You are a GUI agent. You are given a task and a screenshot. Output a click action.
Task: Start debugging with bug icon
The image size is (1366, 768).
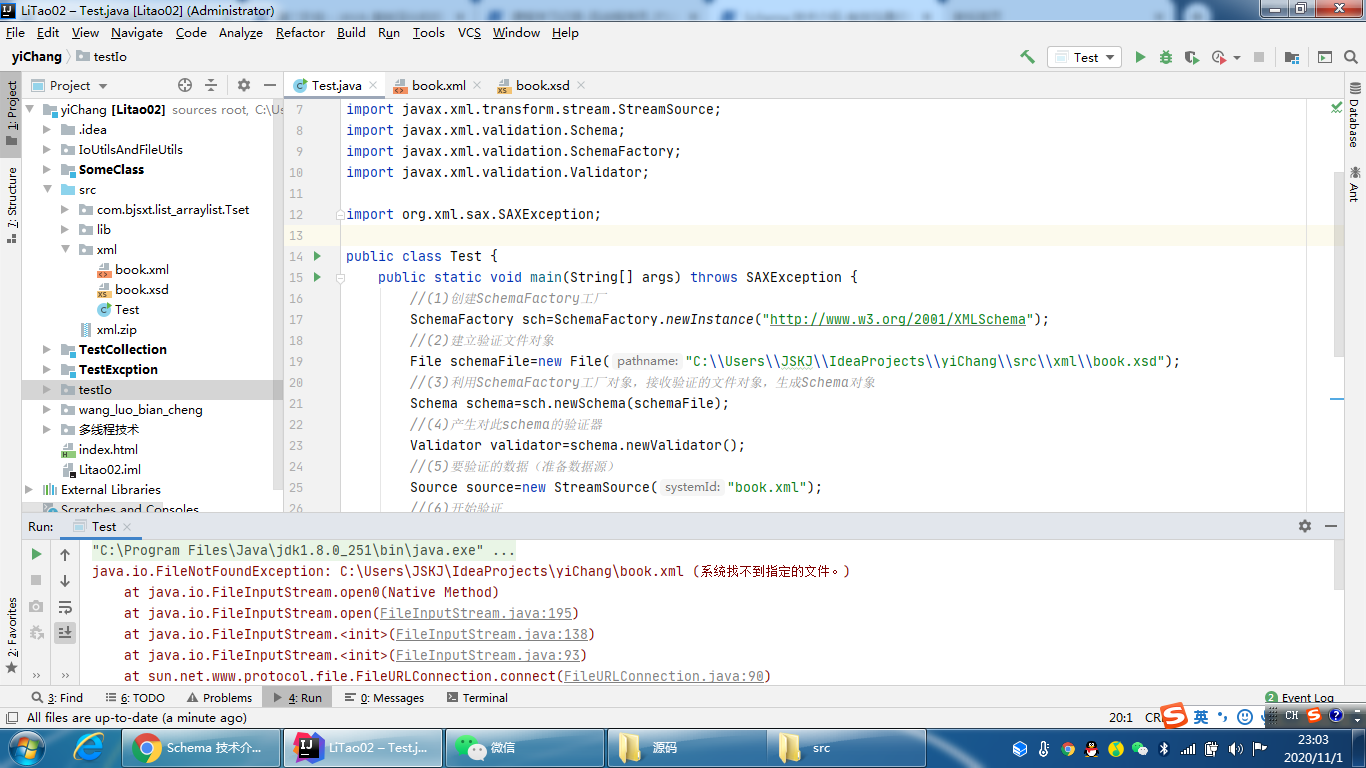(1166, 57)
